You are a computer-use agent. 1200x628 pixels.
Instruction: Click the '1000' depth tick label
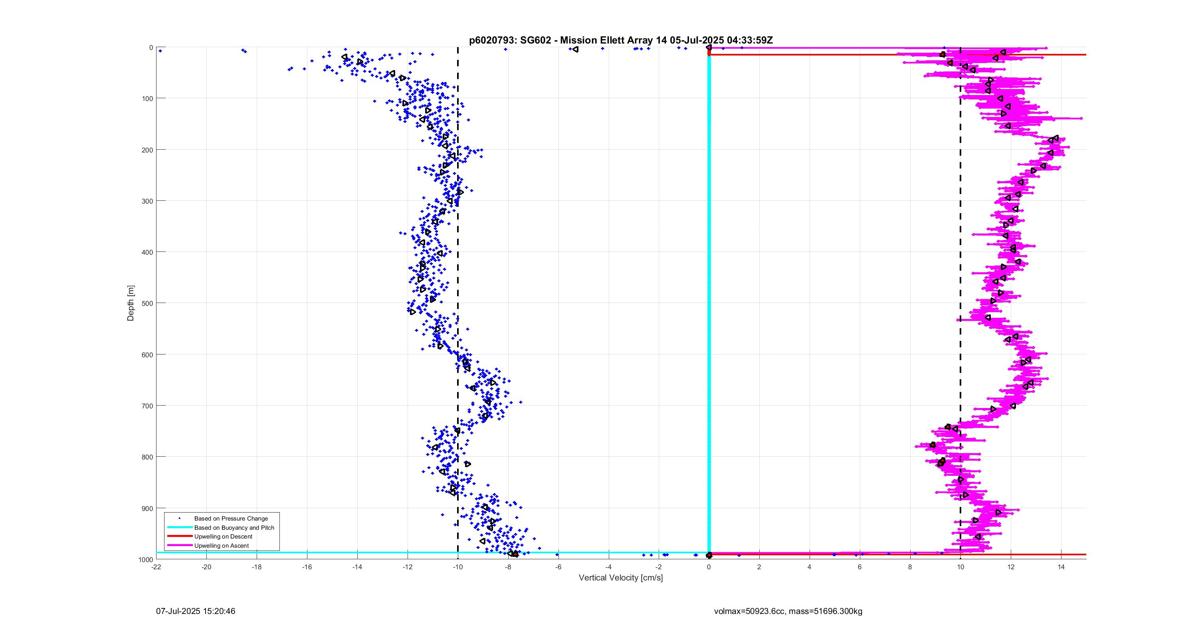click(x=144, y=559)
